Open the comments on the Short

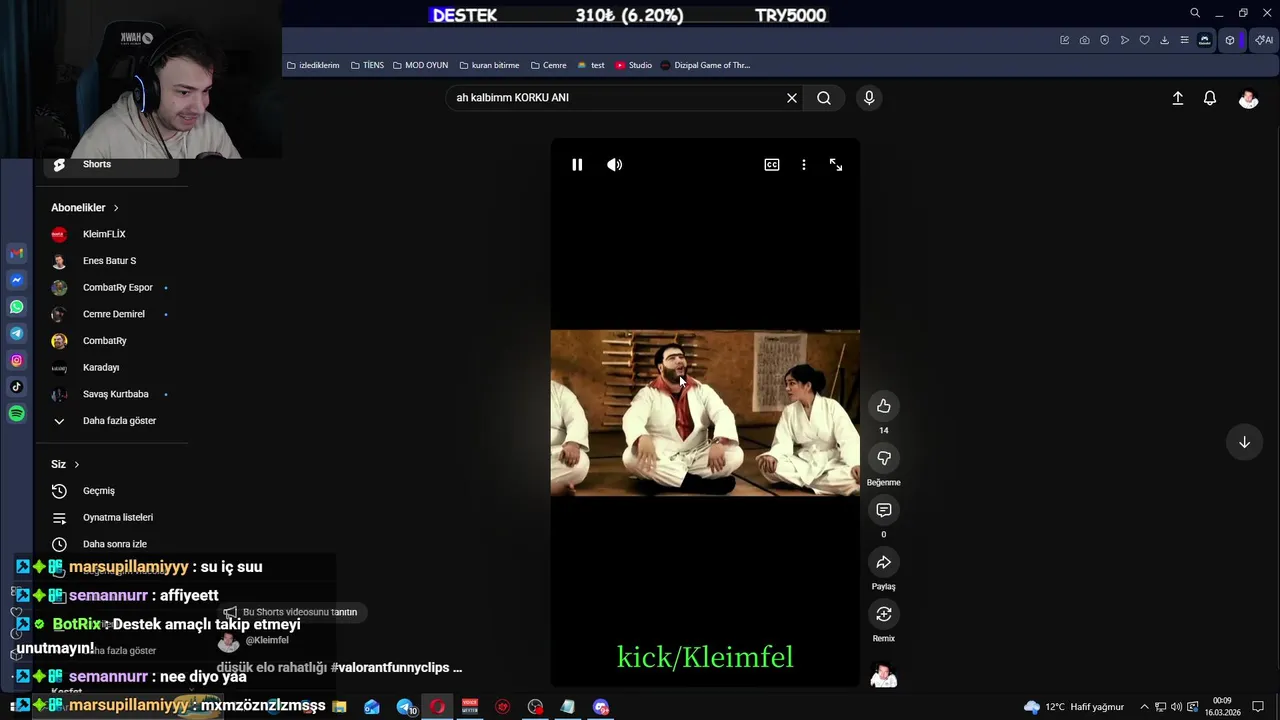tap(884, 510)
